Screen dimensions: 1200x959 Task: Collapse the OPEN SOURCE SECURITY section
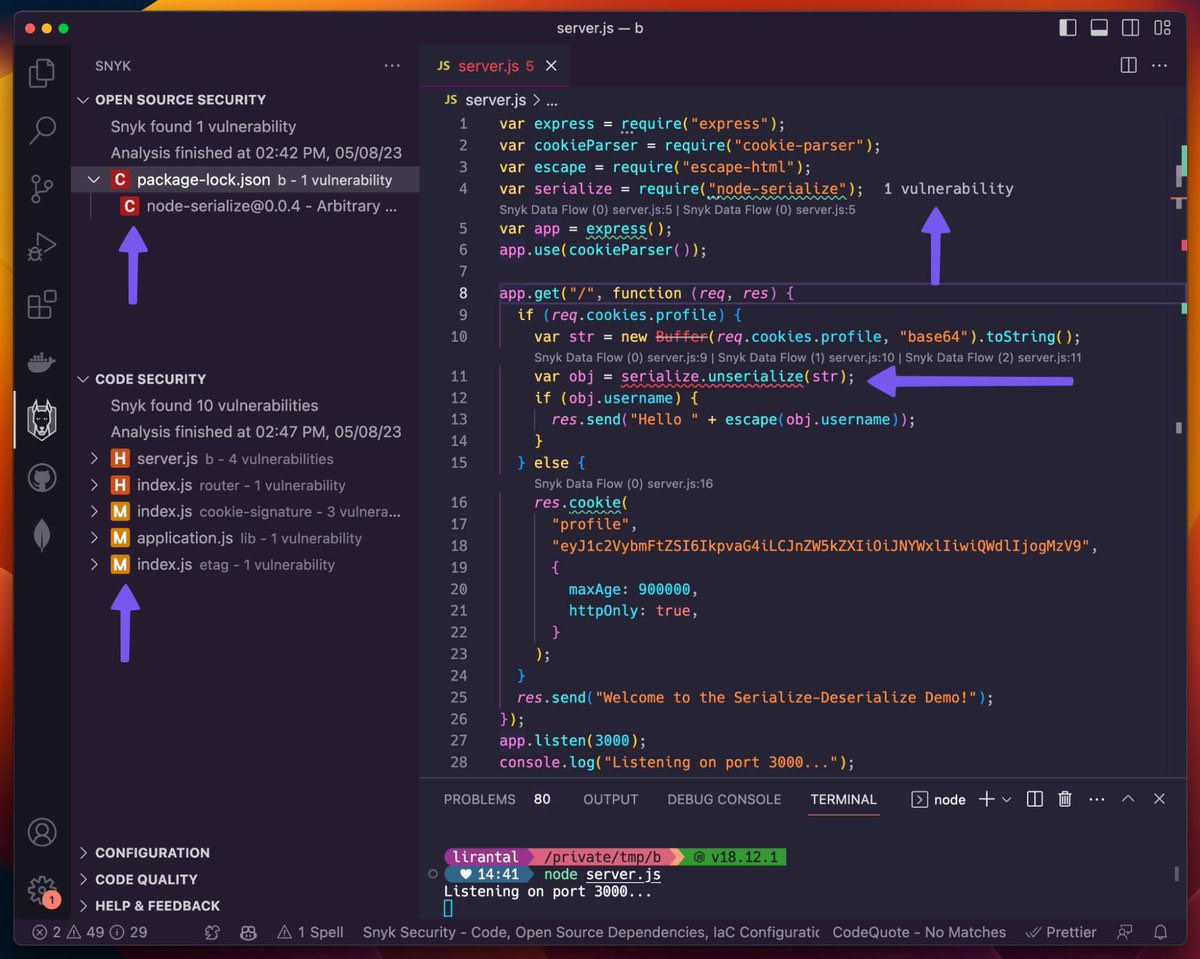[x=83, y=100]
